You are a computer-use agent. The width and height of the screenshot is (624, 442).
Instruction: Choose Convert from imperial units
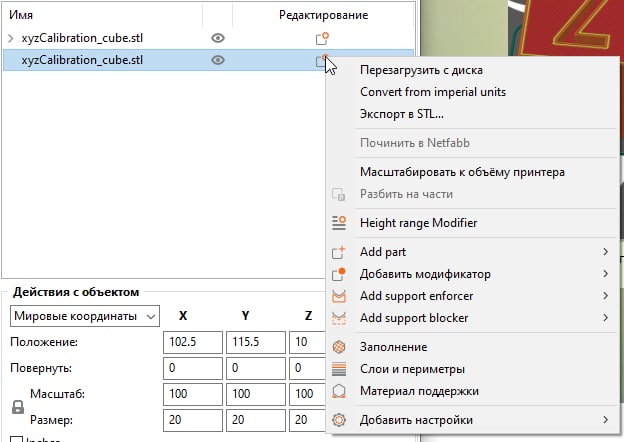point(433,92)
